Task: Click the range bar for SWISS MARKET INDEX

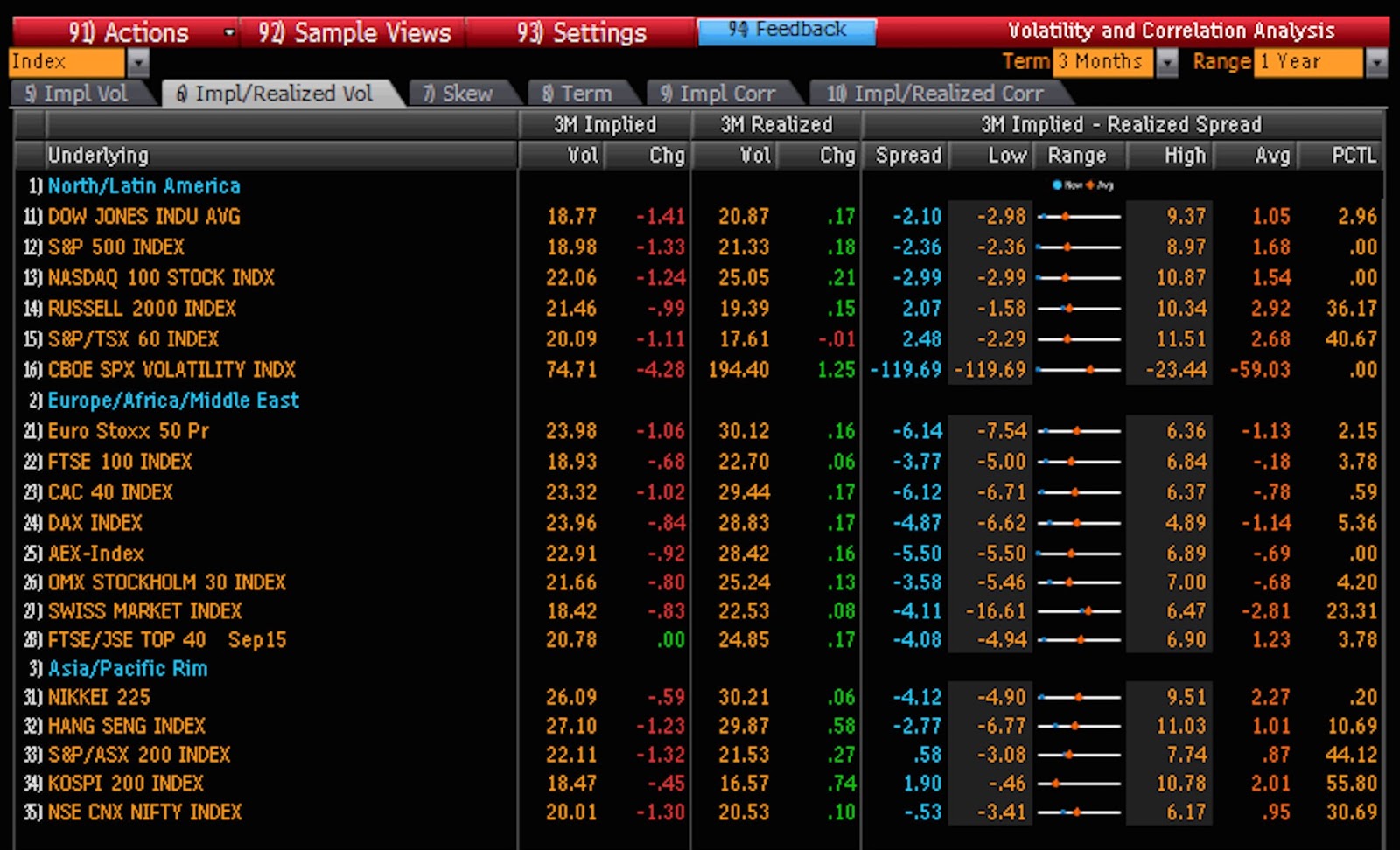Action: (1079, 611)
